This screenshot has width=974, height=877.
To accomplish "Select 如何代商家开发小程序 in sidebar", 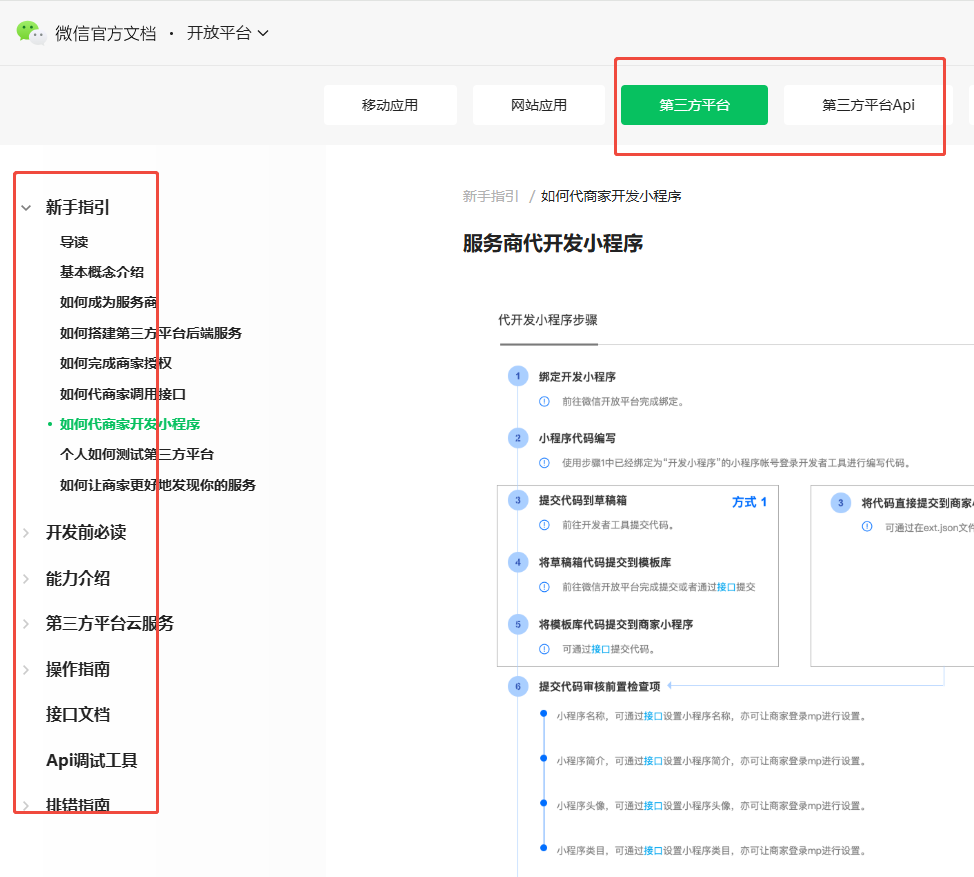I will (130, 424).
